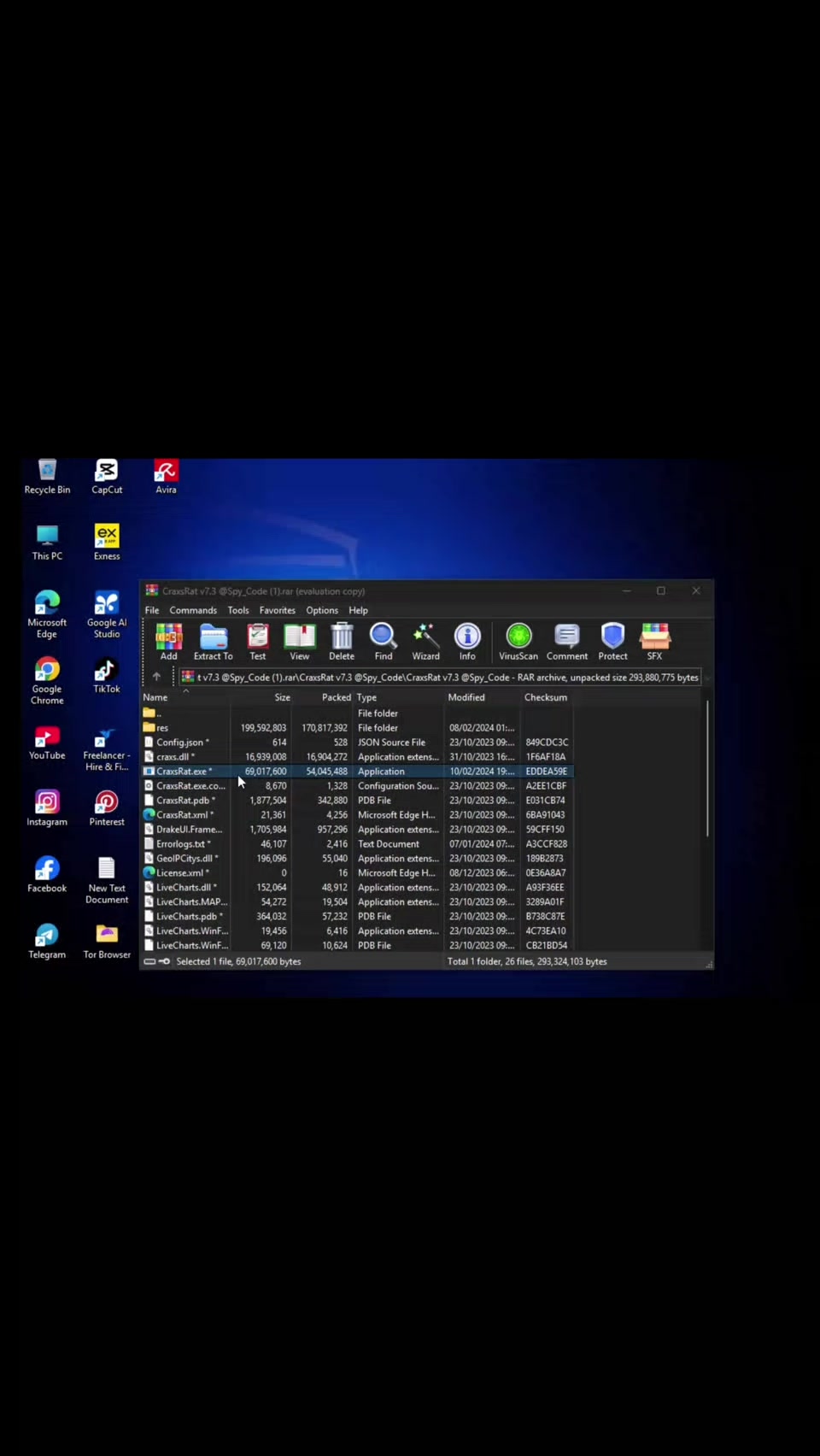Select the License.xml file row

pos(357,873)
